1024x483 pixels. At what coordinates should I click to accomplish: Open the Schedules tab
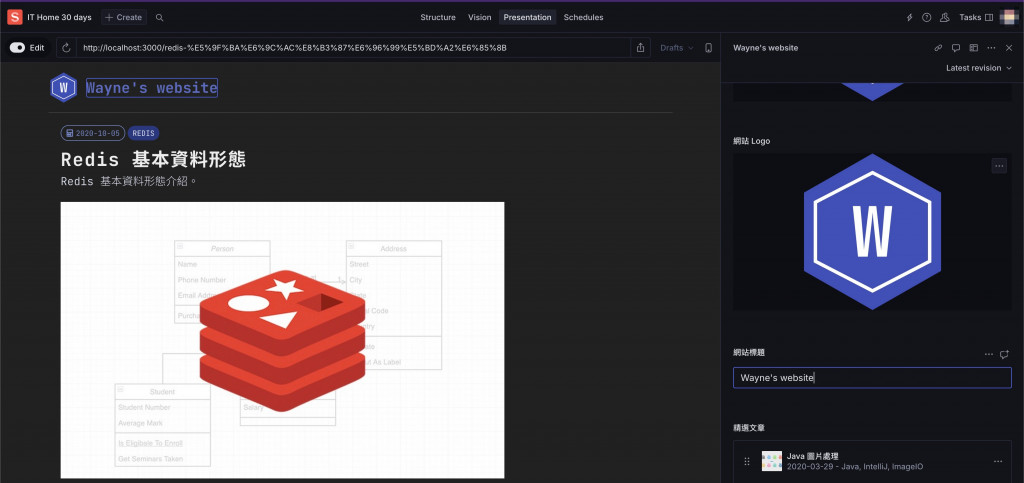(x=583, y=18)
